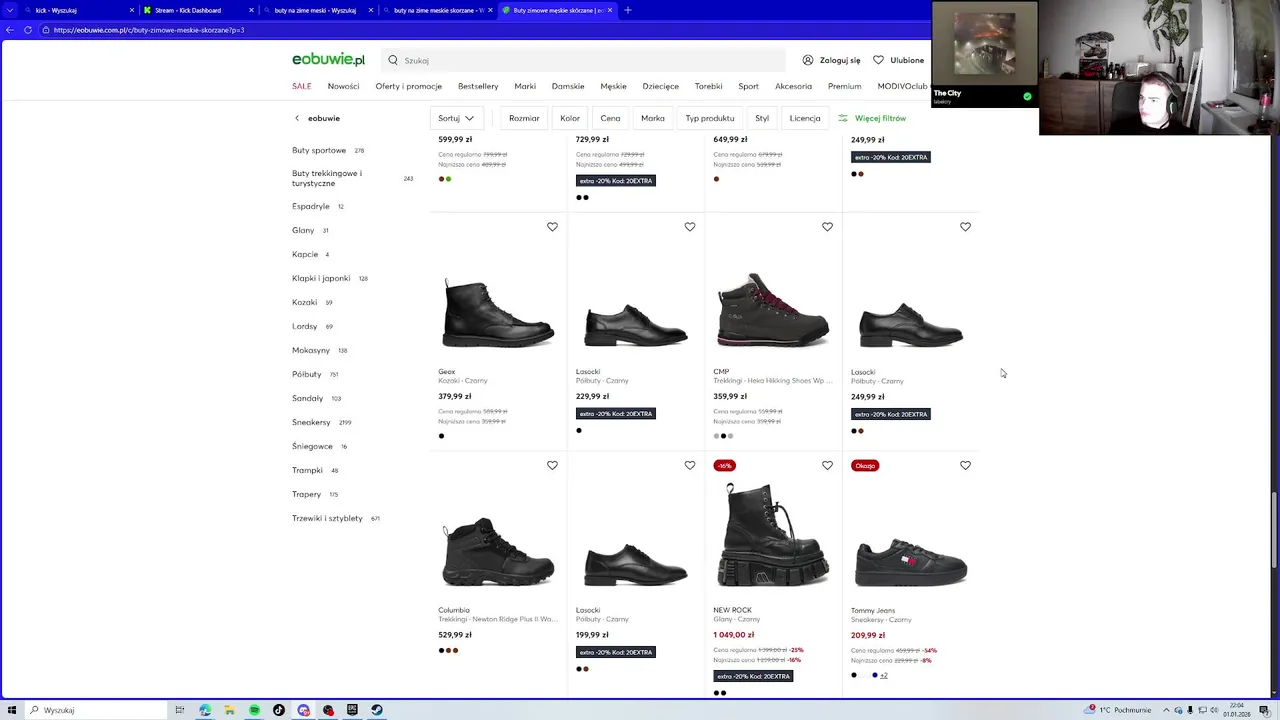Open the Premium menu
This screenshot has width=1280, height=720.
point(844,86)
